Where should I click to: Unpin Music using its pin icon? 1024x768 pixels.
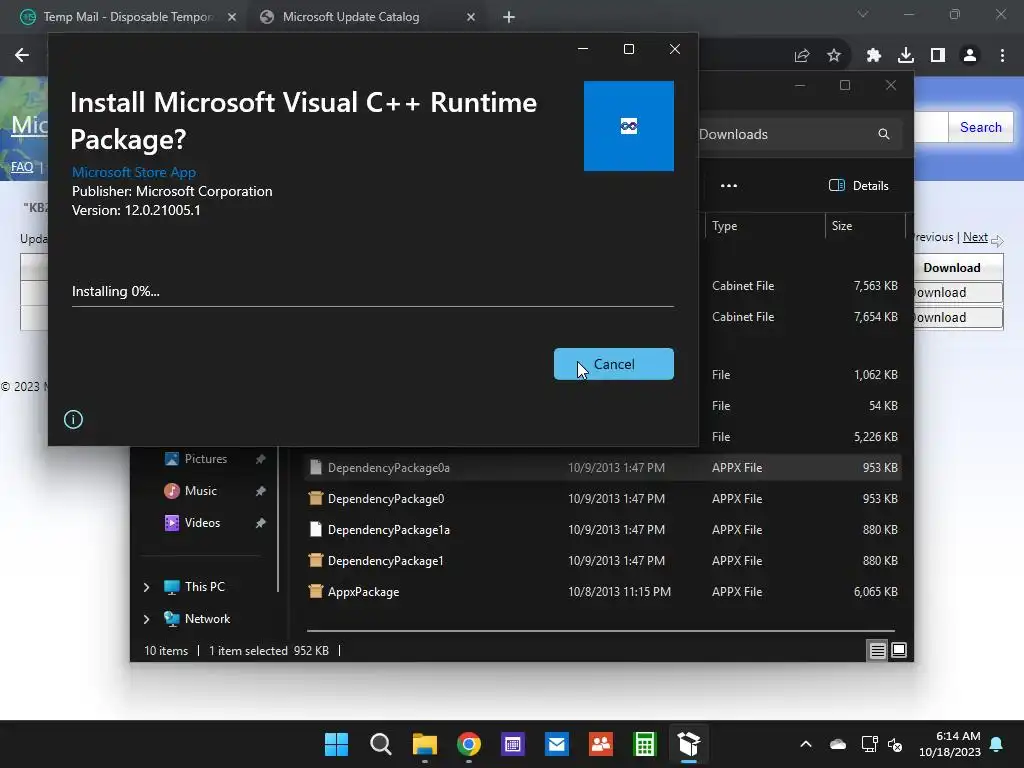click(261, 490)
